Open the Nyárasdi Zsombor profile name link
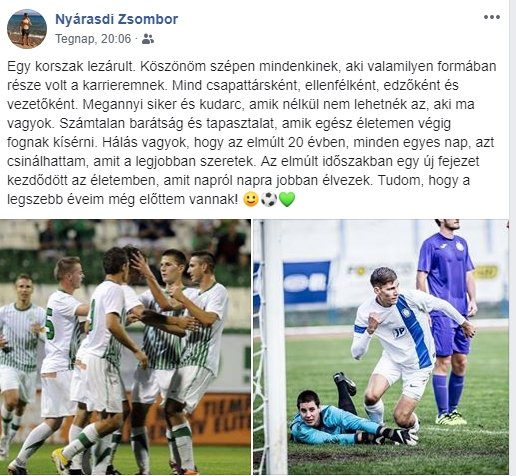The height and width of the screenshot is (476, 516). [116, 19]
